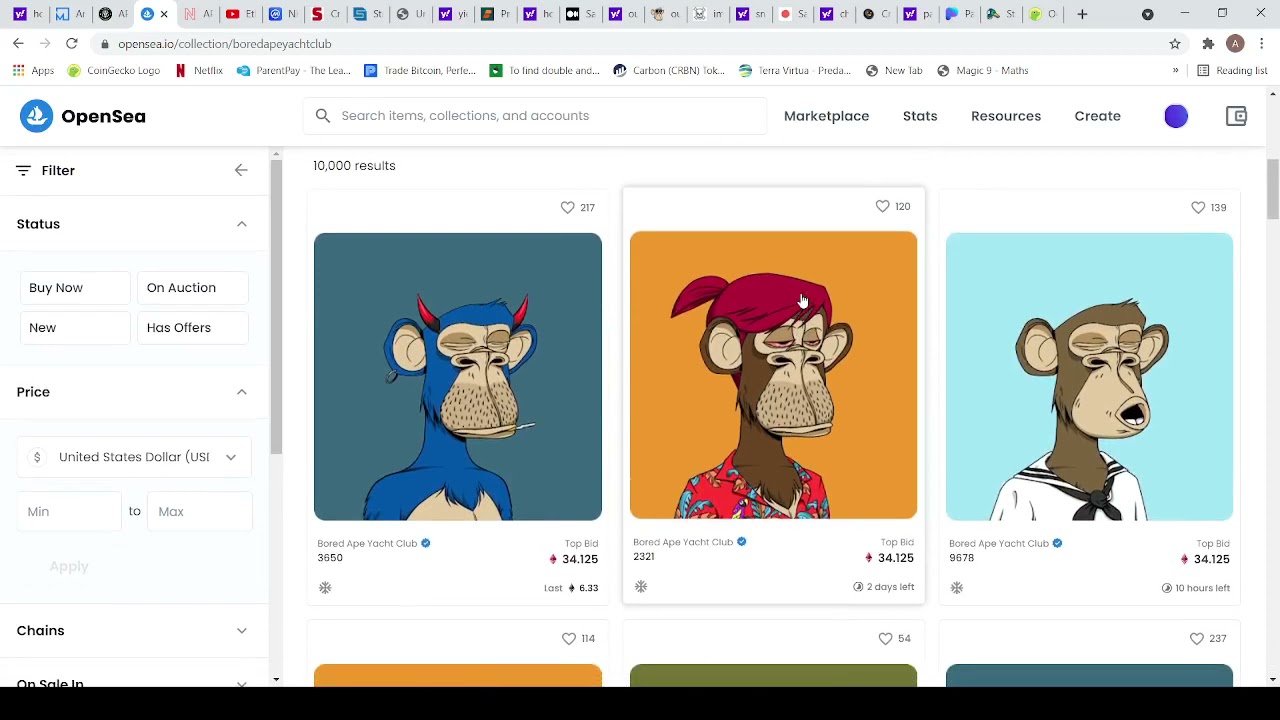1280x720 pixels.
Task: Click the Filter lines icon
Action: pos(23,171)
